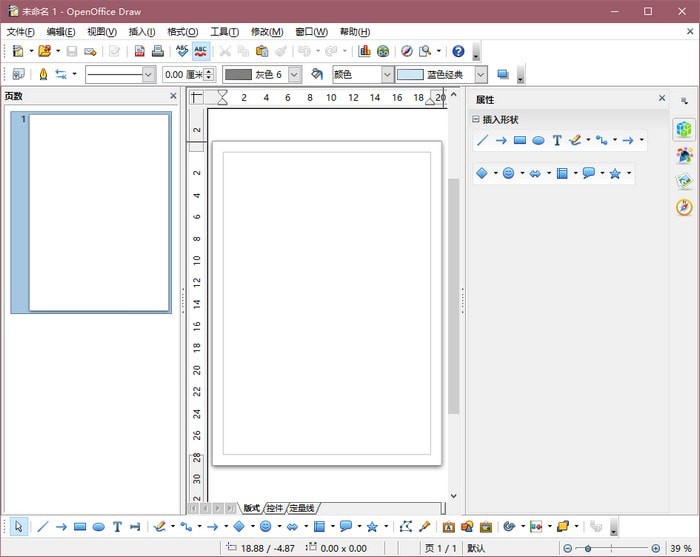Toggle AutoSpellcheck in the standard toolbar

click(x=201, y=51)
